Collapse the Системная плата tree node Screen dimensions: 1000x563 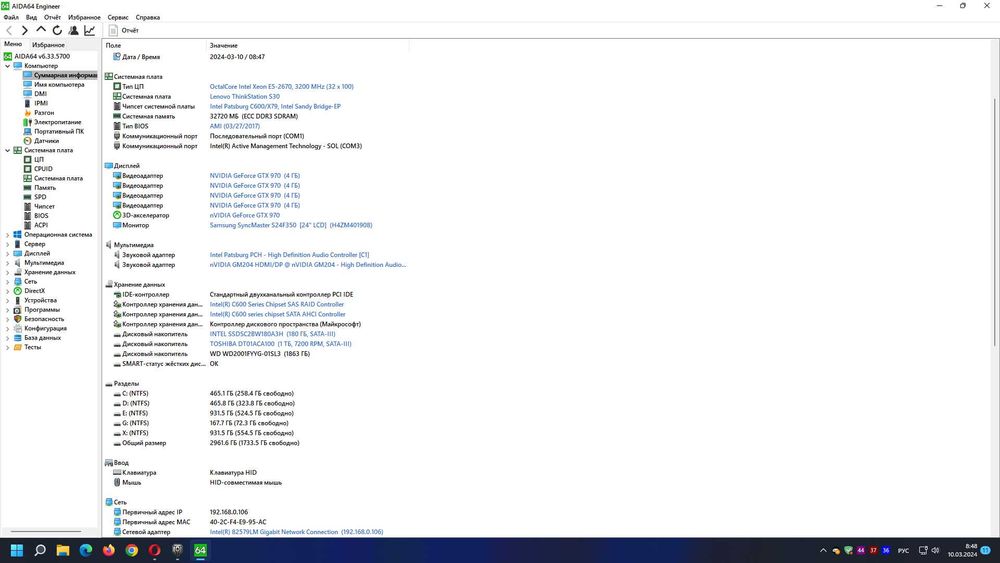8,150
